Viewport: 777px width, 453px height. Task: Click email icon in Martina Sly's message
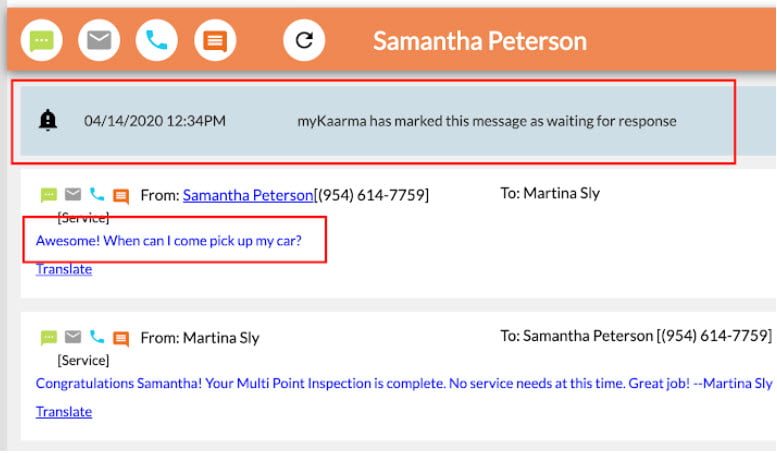(x=73, y=337)
